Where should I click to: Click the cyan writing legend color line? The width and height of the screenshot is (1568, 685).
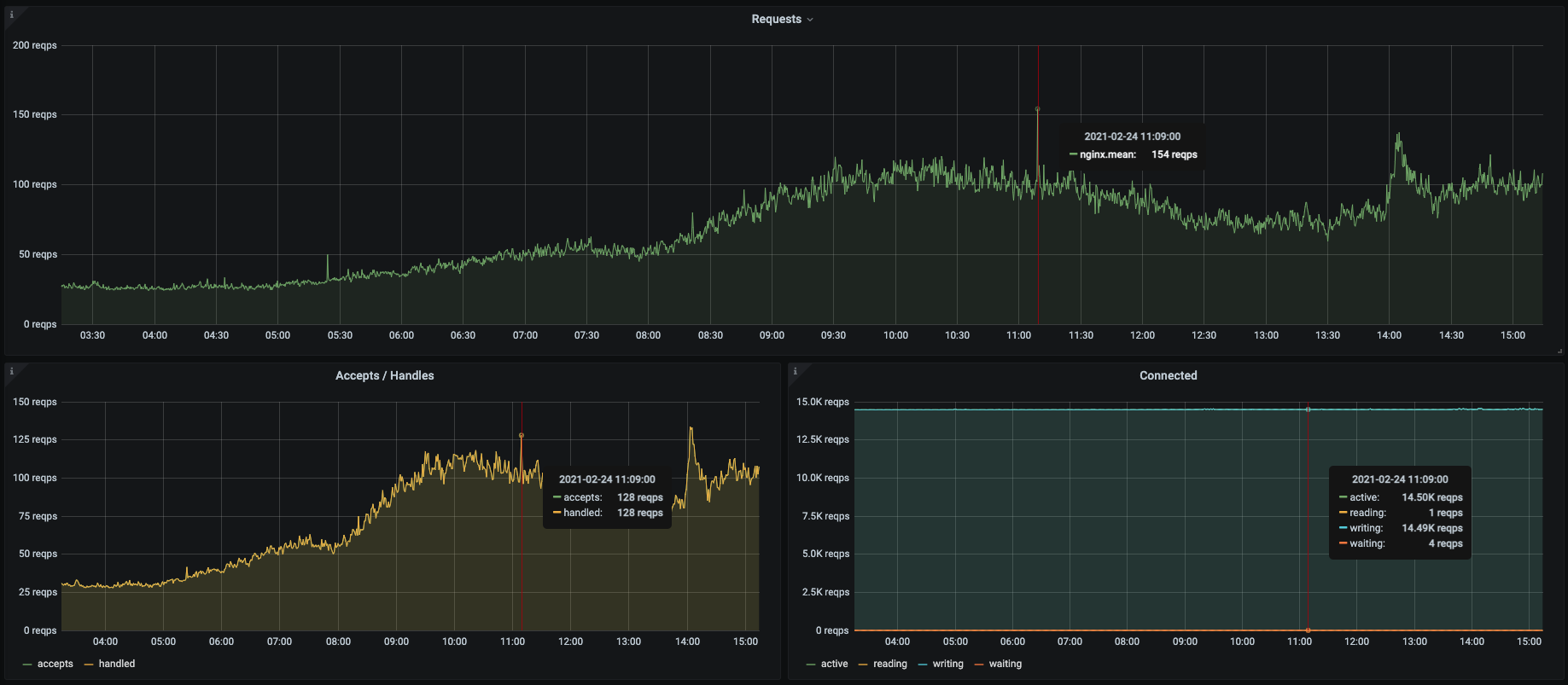click(923, 664)
